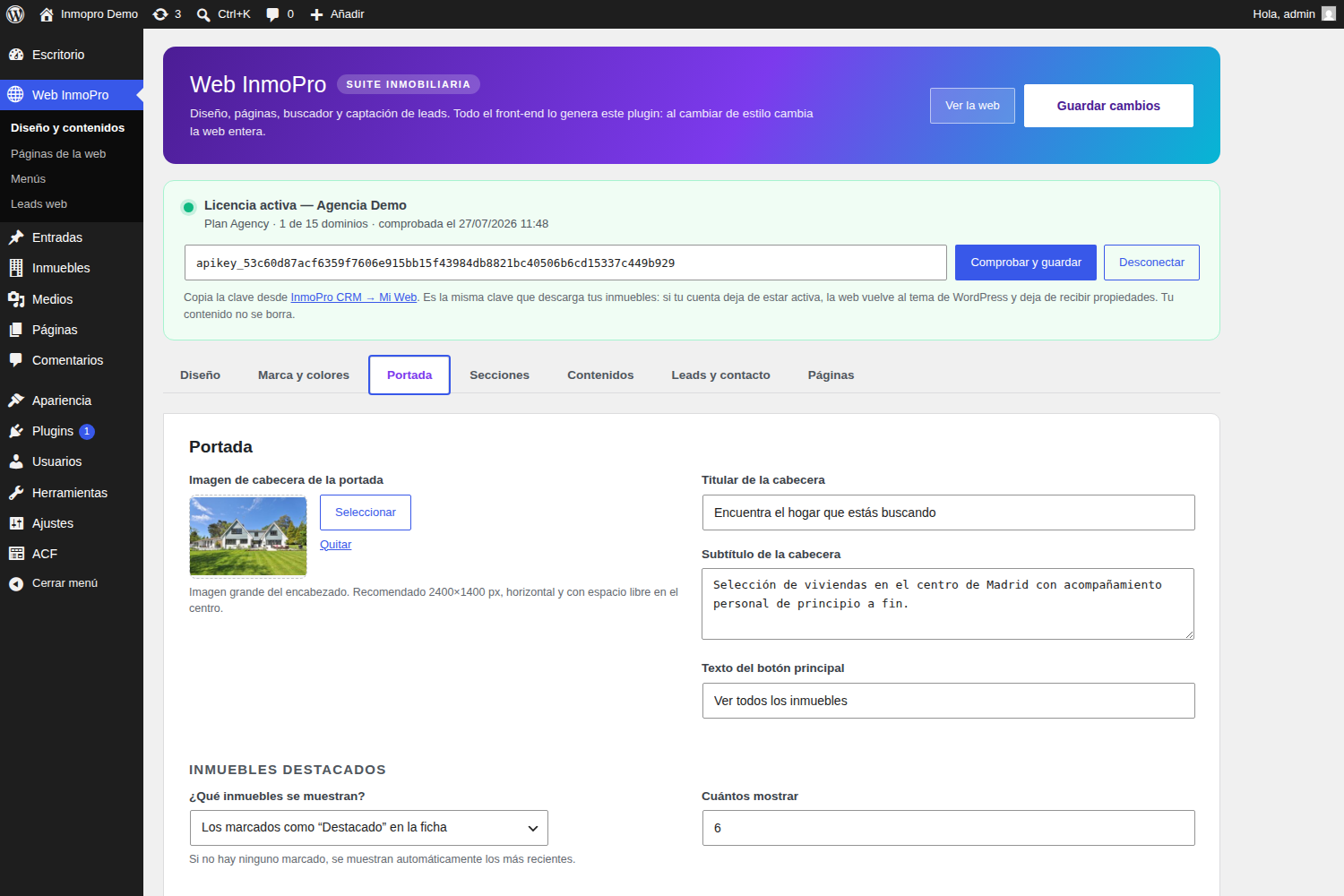The height and width of the screenshot is (896, 1344).
Task: Open the InmoPro CRM → Mi Web link
Action: click(x=354, y=297)
